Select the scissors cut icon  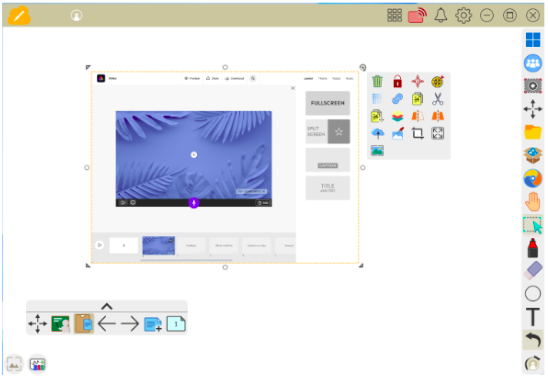(437, 99)
